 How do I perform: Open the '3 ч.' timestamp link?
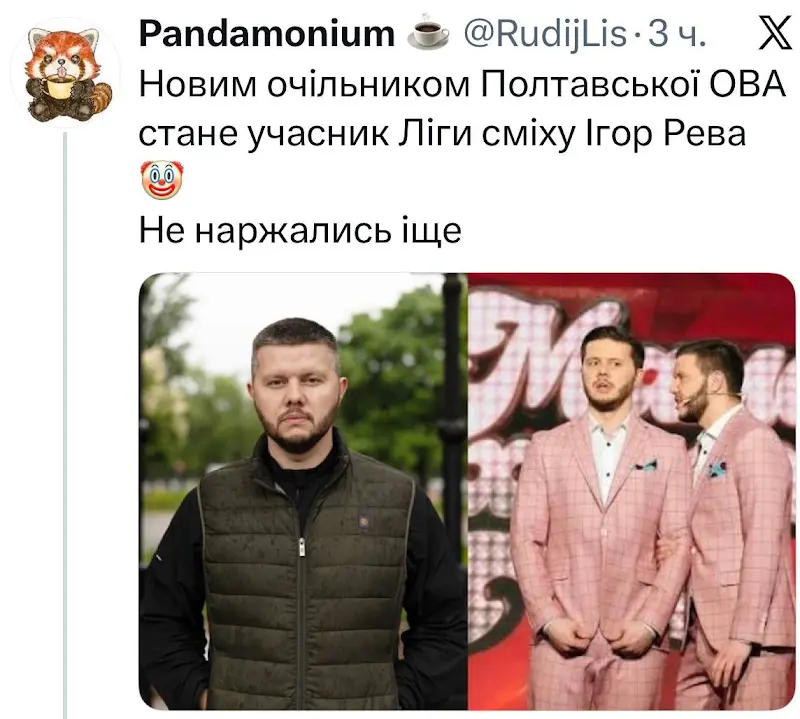[677, 34]
